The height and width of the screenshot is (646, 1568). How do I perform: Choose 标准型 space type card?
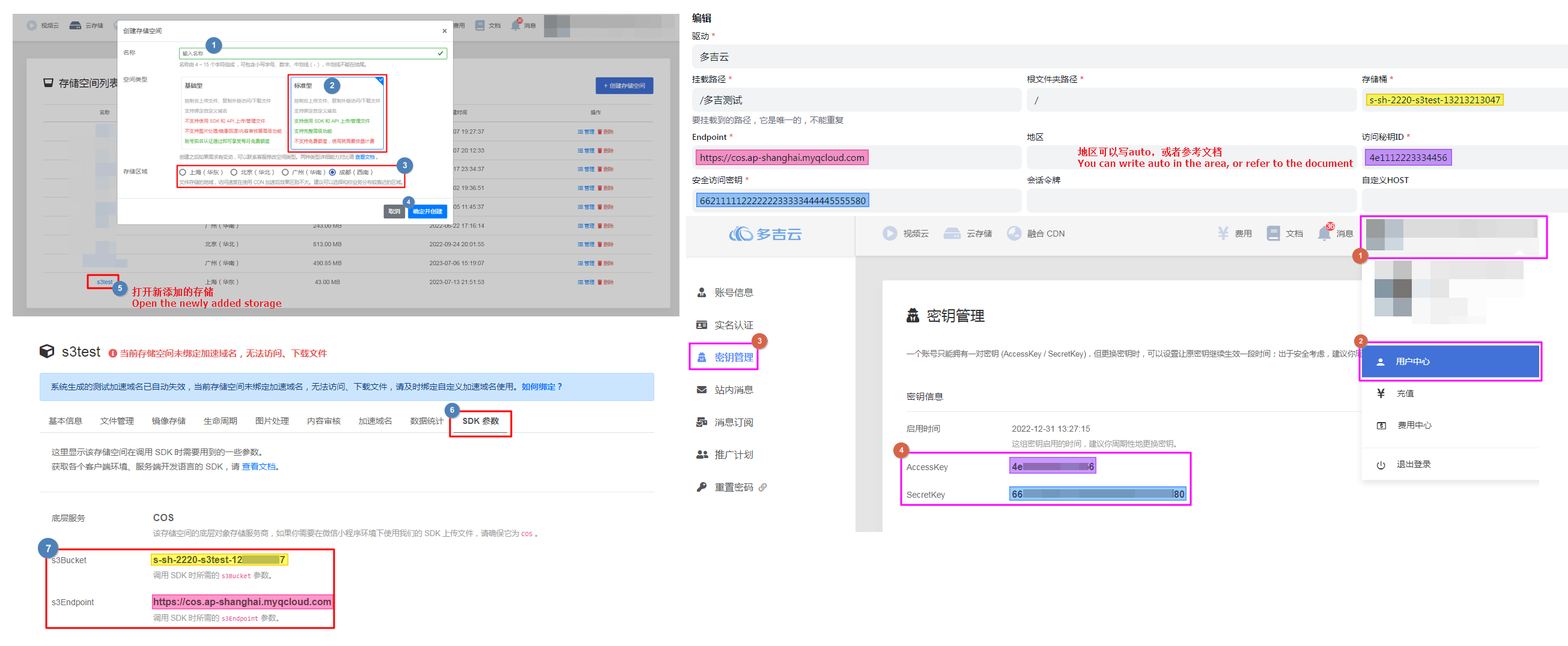point(336,112)
